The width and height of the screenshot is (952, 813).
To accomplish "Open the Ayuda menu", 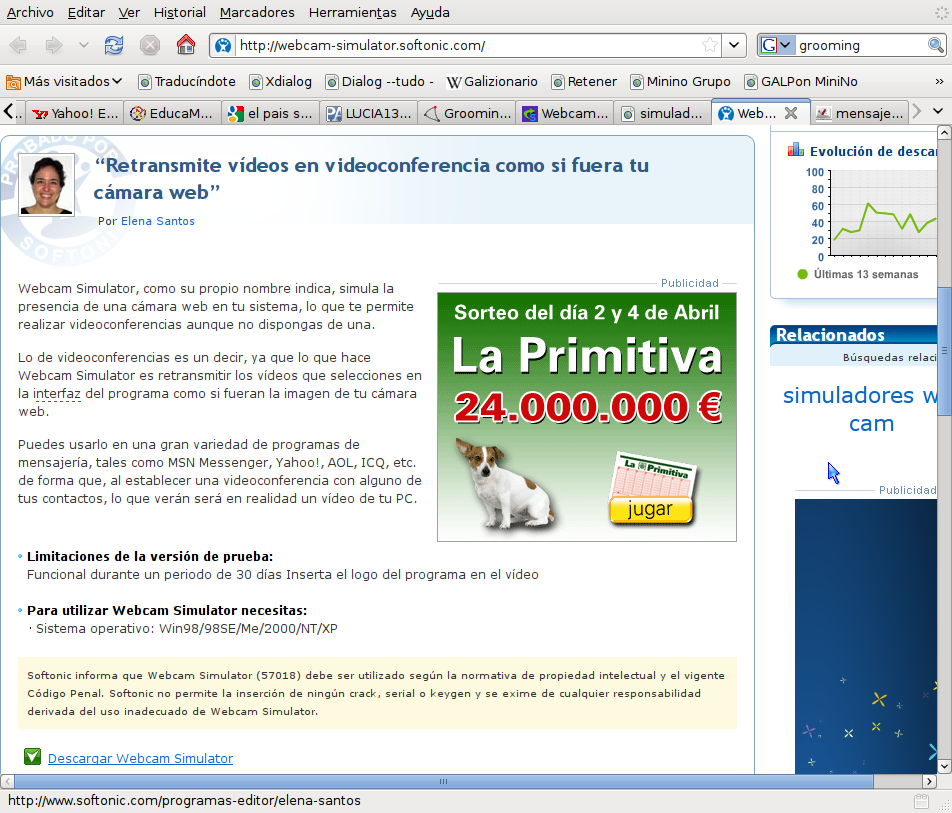I will (430, 12).
